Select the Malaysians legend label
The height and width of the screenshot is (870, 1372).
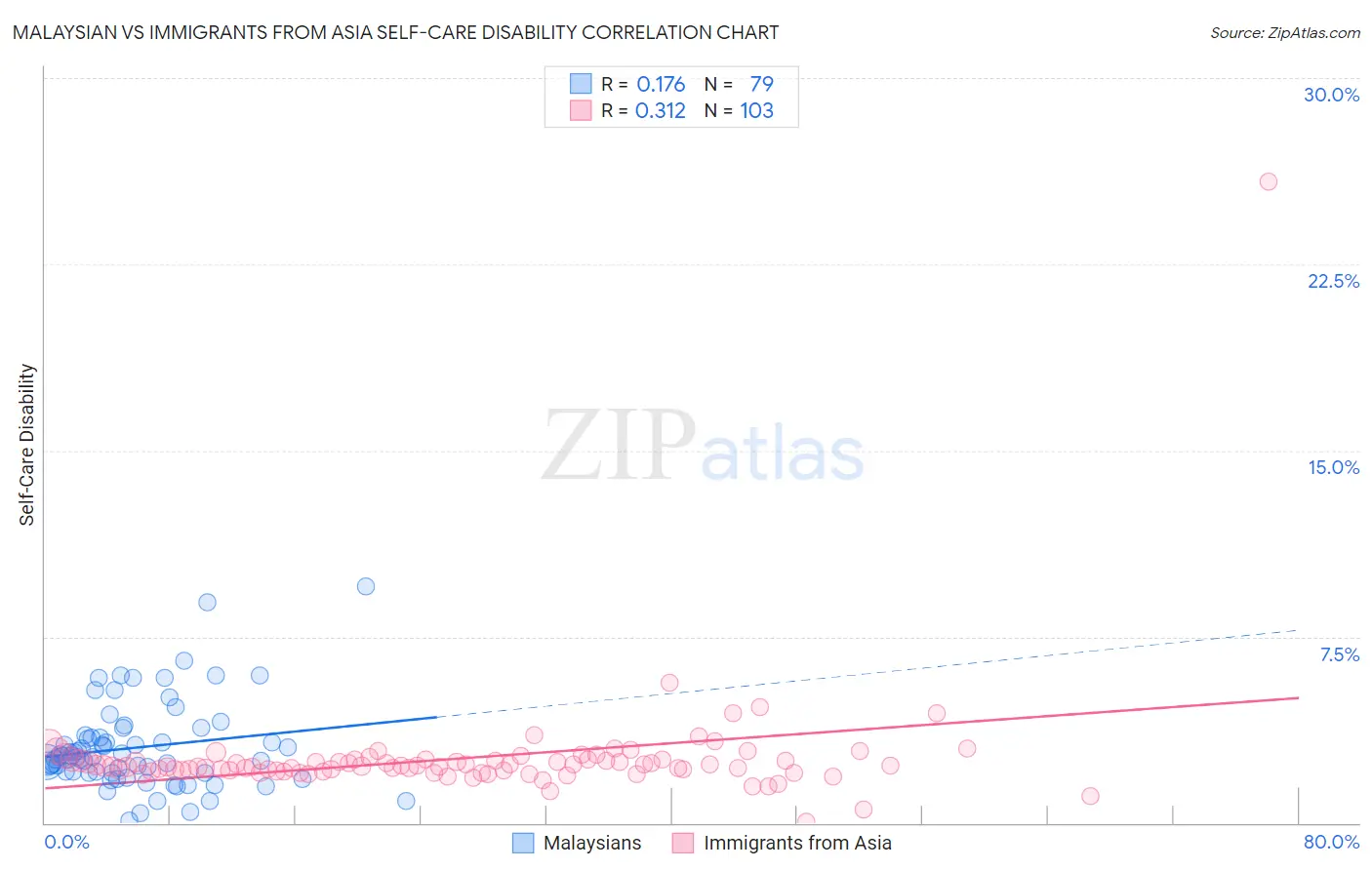592,843
